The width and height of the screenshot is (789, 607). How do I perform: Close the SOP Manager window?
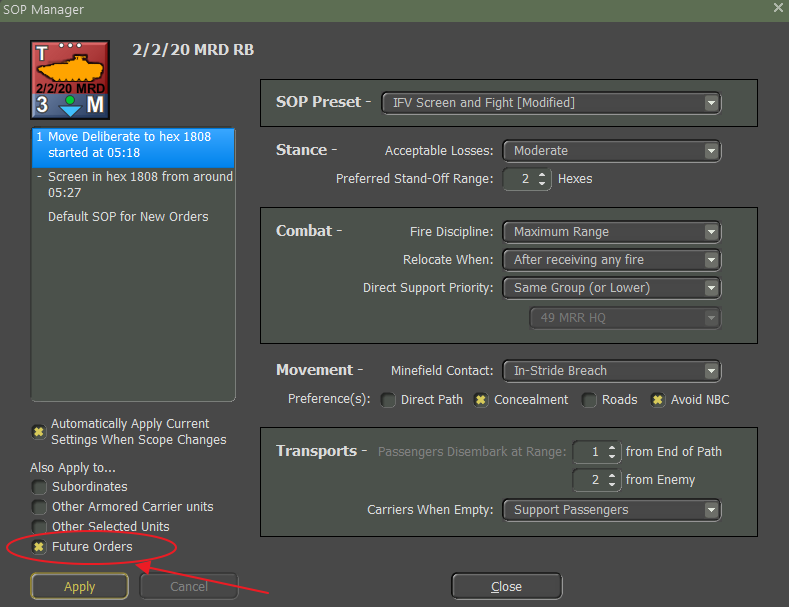point(778,8)
